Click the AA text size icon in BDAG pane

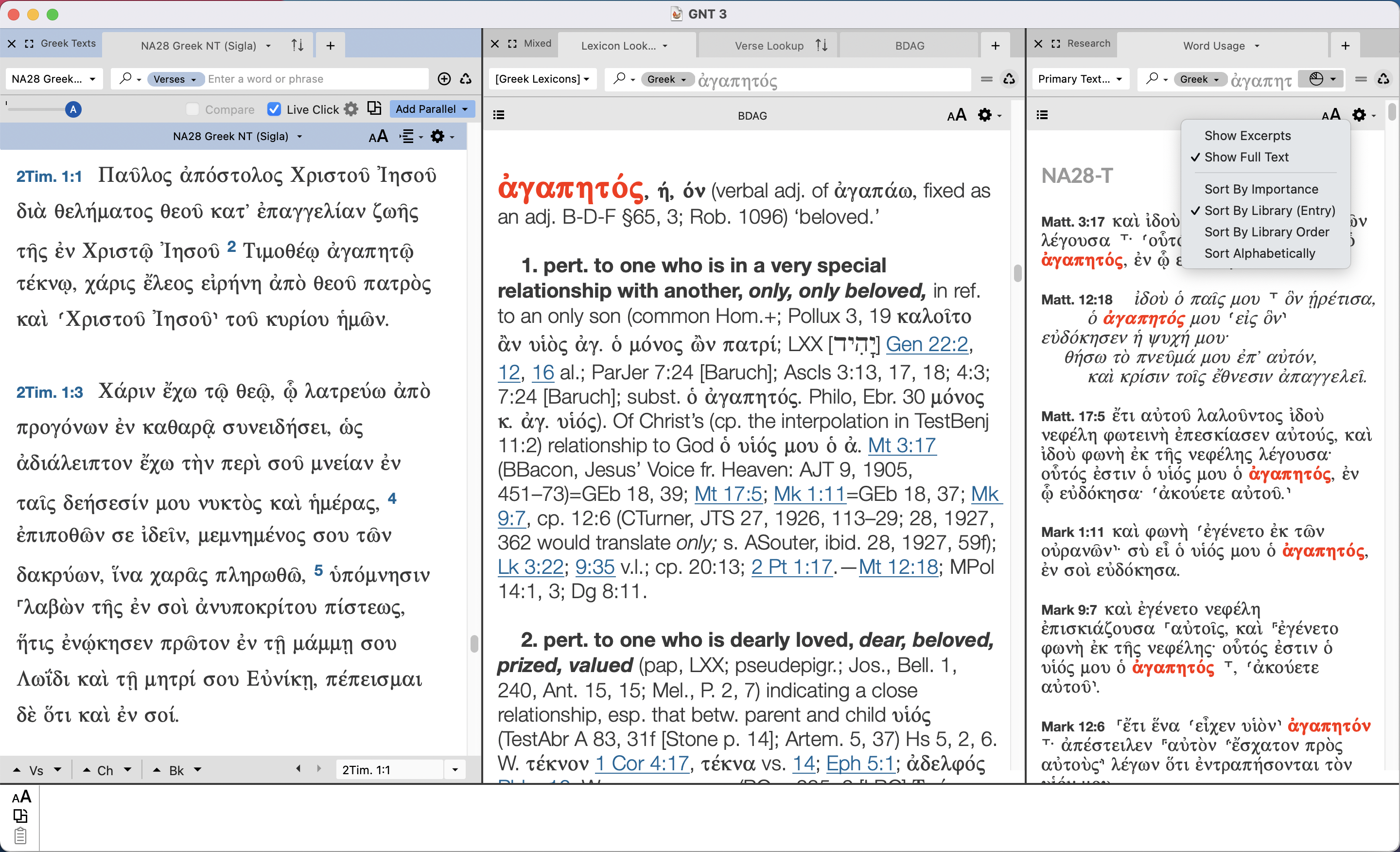point(956,115)
